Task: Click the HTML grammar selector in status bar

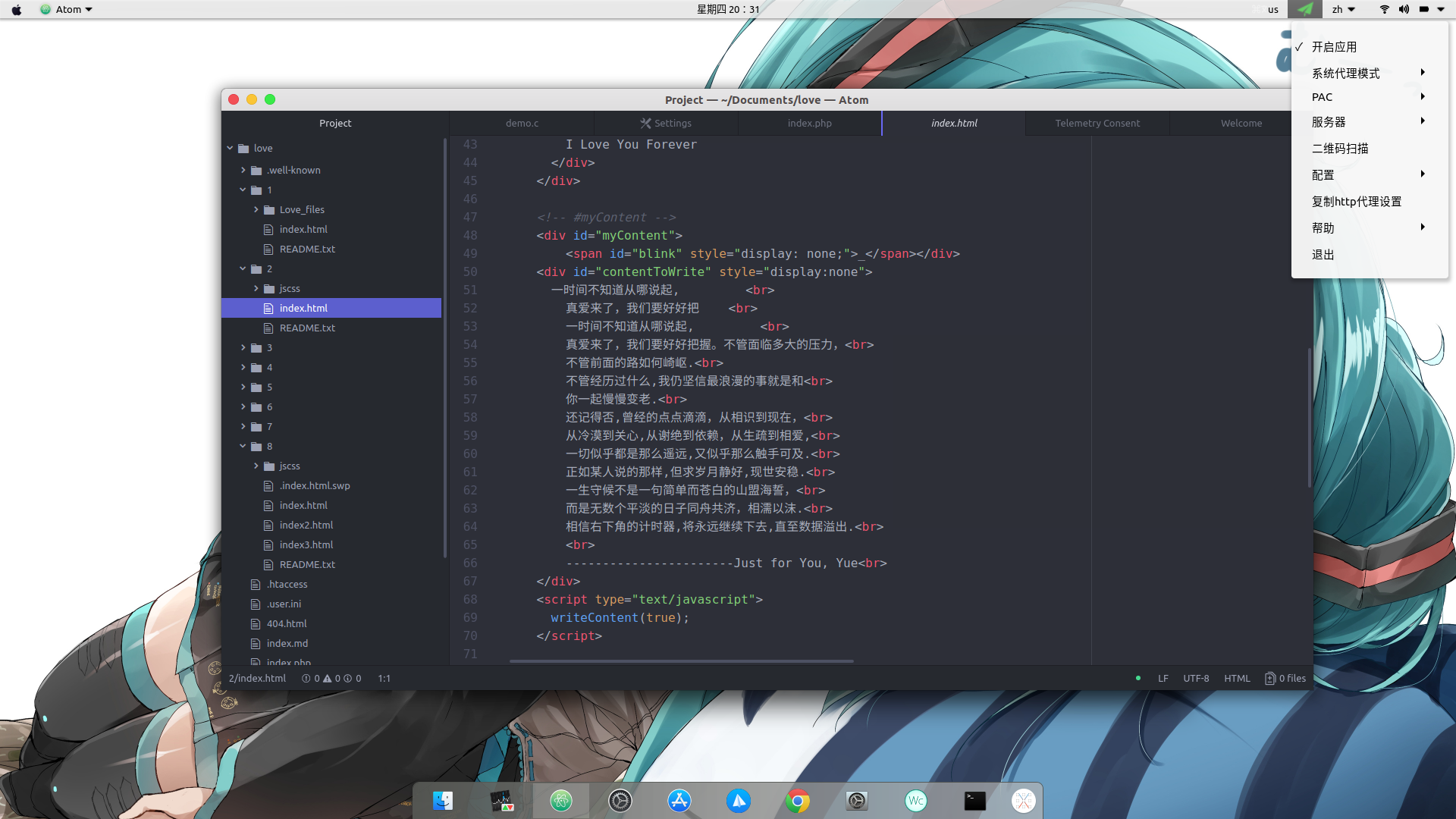Action: 1236,679
